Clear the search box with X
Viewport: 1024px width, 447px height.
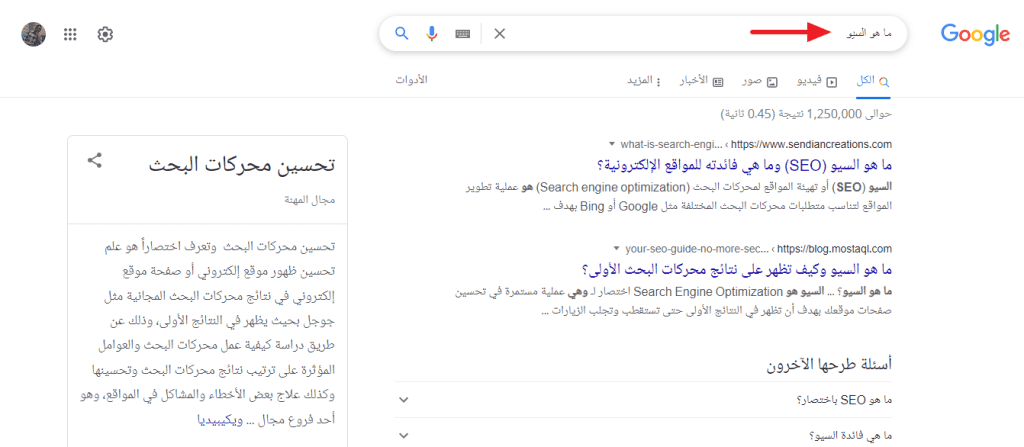point(500,34)
